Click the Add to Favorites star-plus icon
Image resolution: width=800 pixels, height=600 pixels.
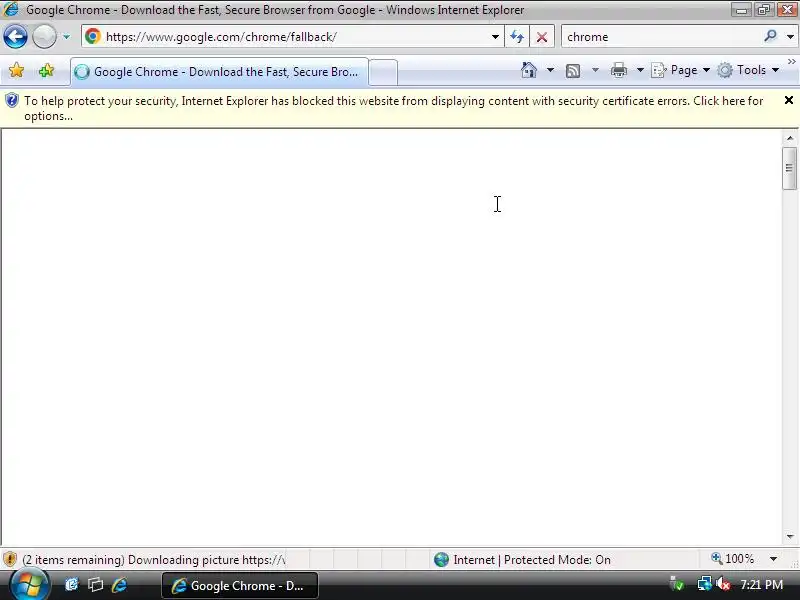(46, 70)
